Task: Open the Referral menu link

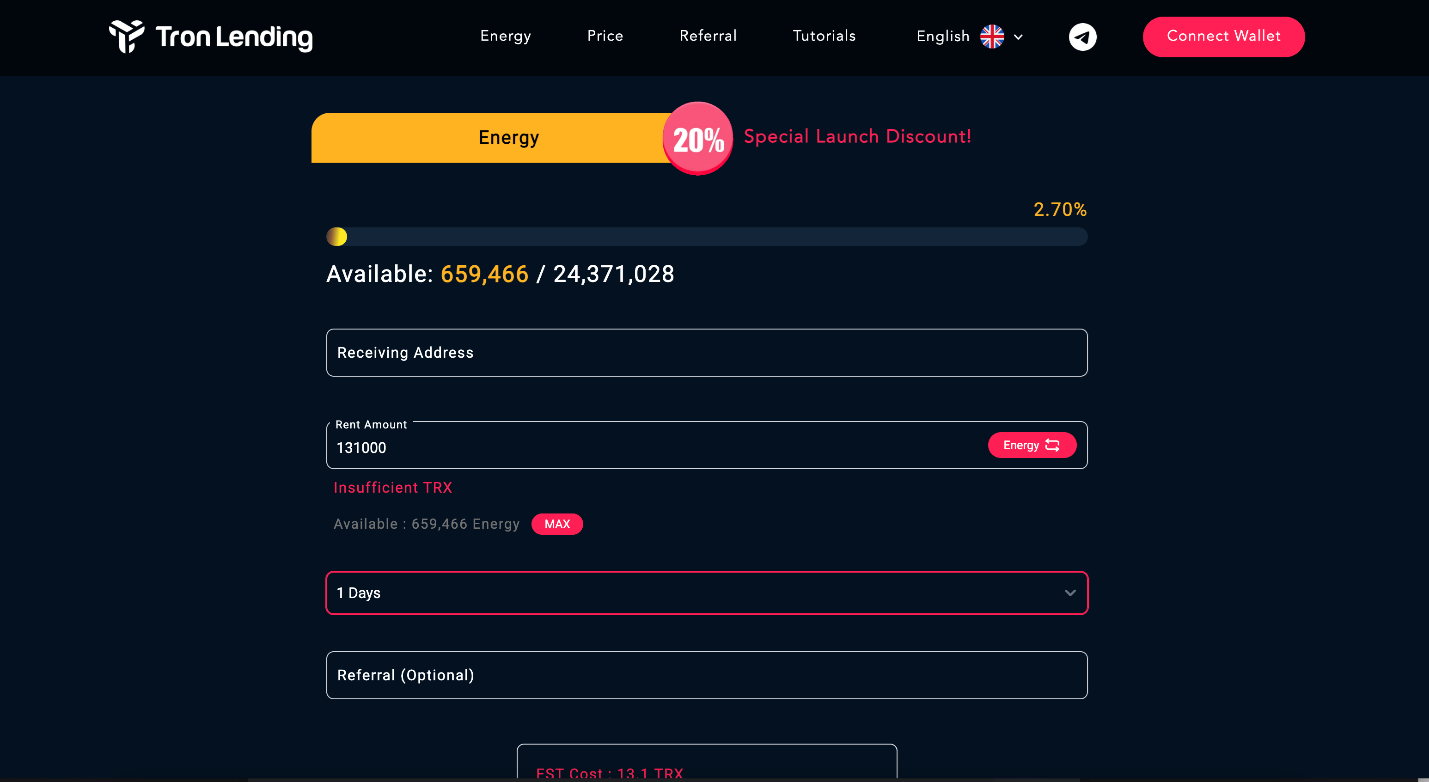Action: [x=708, y=36]
